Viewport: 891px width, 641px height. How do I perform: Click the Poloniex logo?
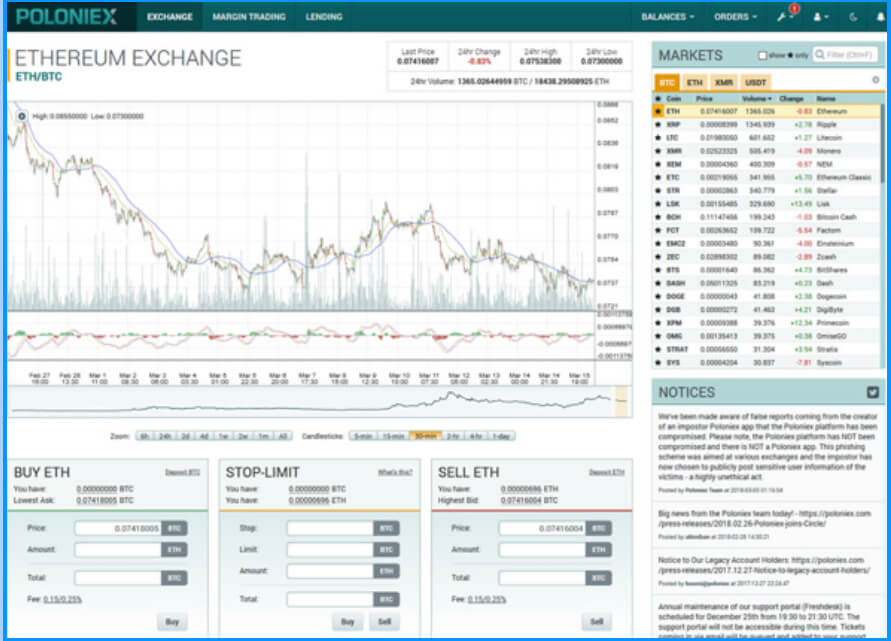pos(66,16)
